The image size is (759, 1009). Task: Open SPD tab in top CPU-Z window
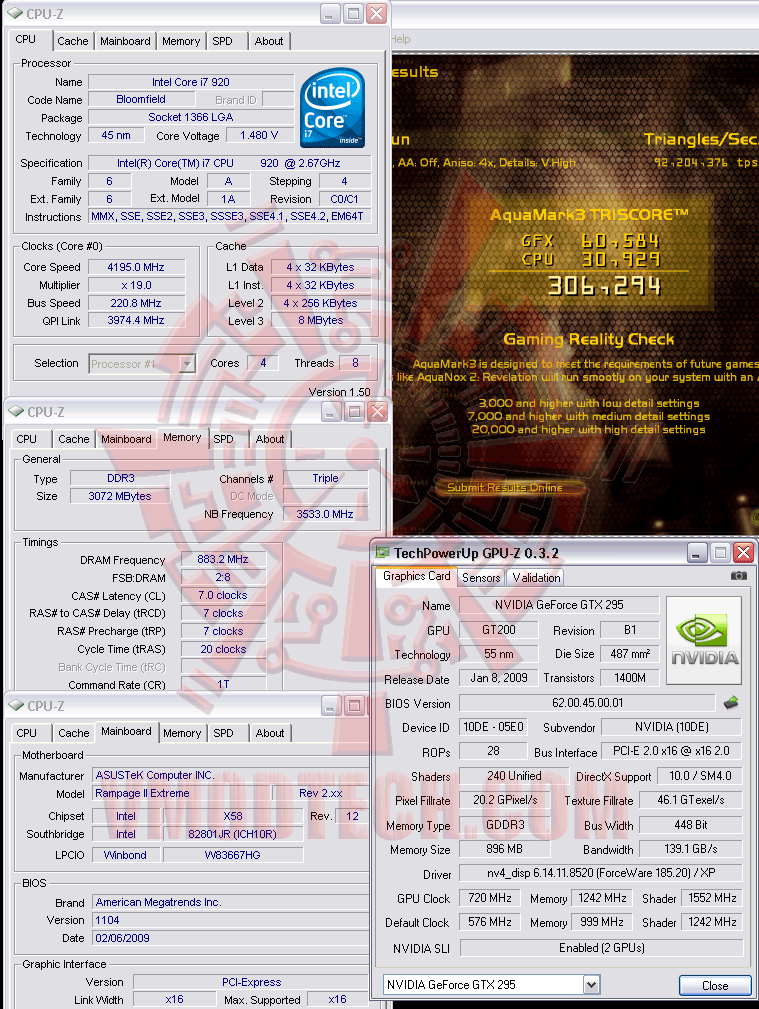223,41
